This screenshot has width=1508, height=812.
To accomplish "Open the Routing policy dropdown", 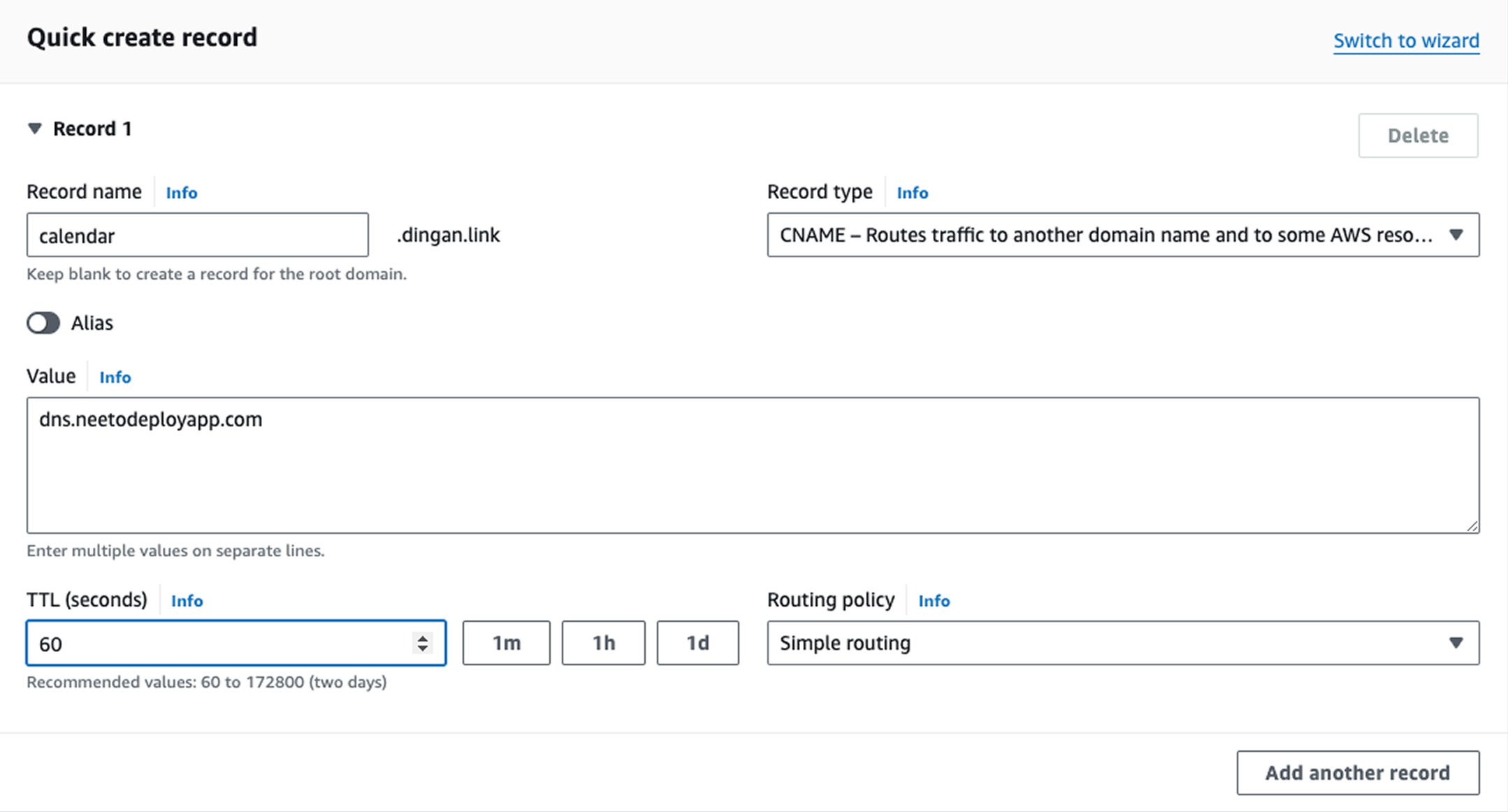I will pos(1122,643).
